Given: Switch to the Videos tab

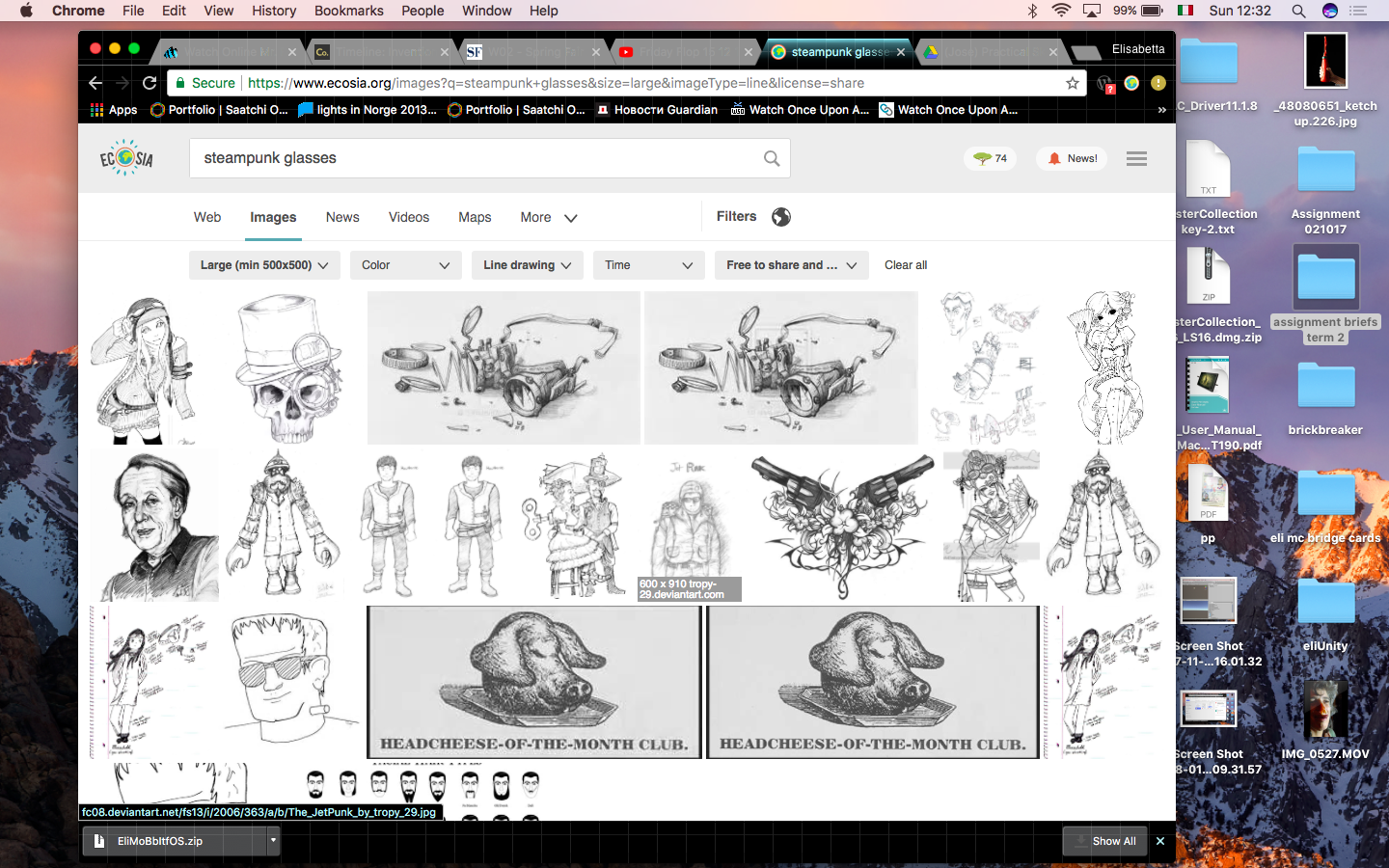Looking at the screenshot, I should [x=409, y=218].
